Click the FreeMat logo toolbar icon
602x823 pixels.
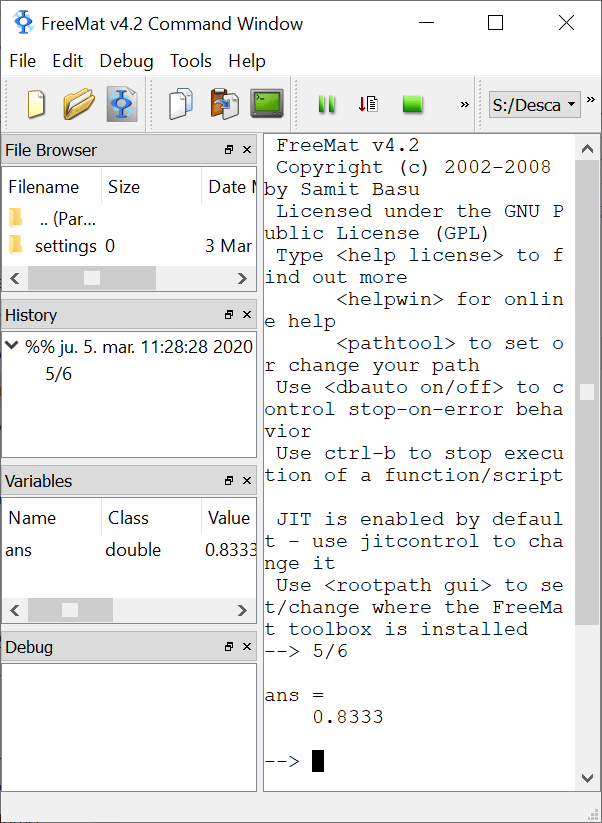tap(121, 104)
